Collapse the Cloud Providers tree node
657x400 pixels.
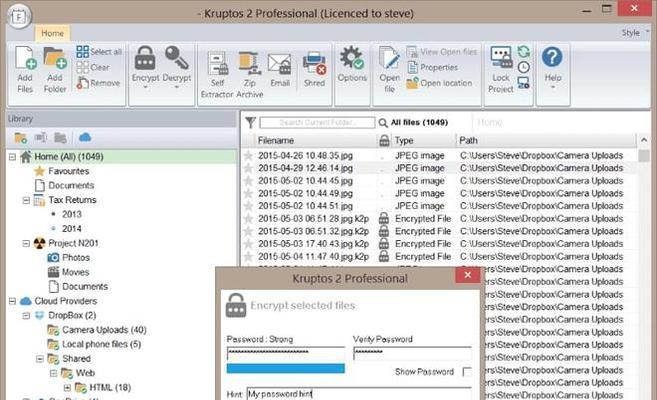[x=13, y=301]
